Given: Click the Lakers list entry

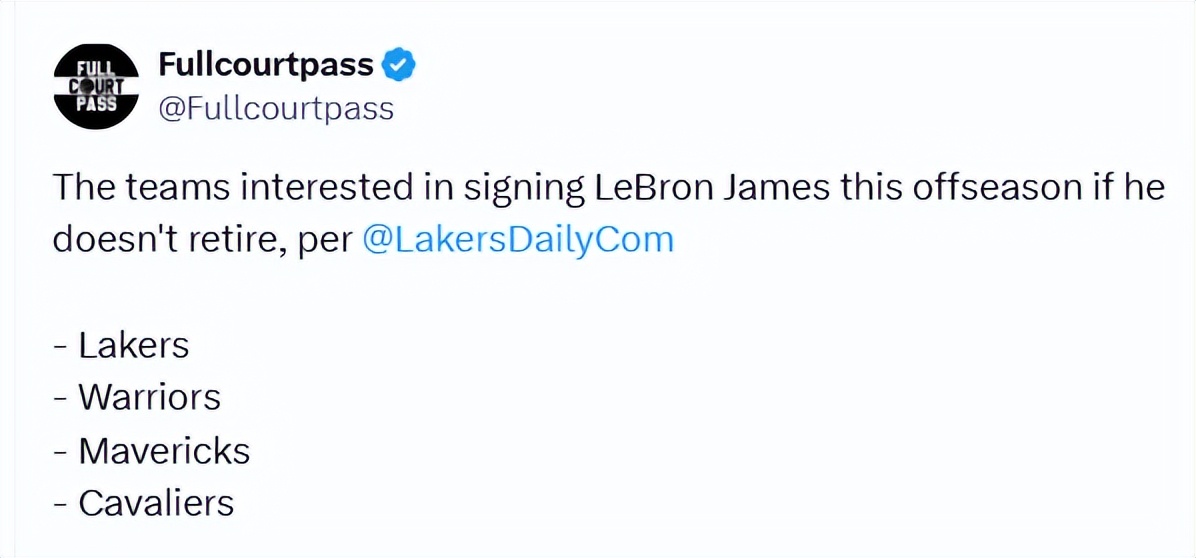Looking at the screenshot, I should click(133, 345).
